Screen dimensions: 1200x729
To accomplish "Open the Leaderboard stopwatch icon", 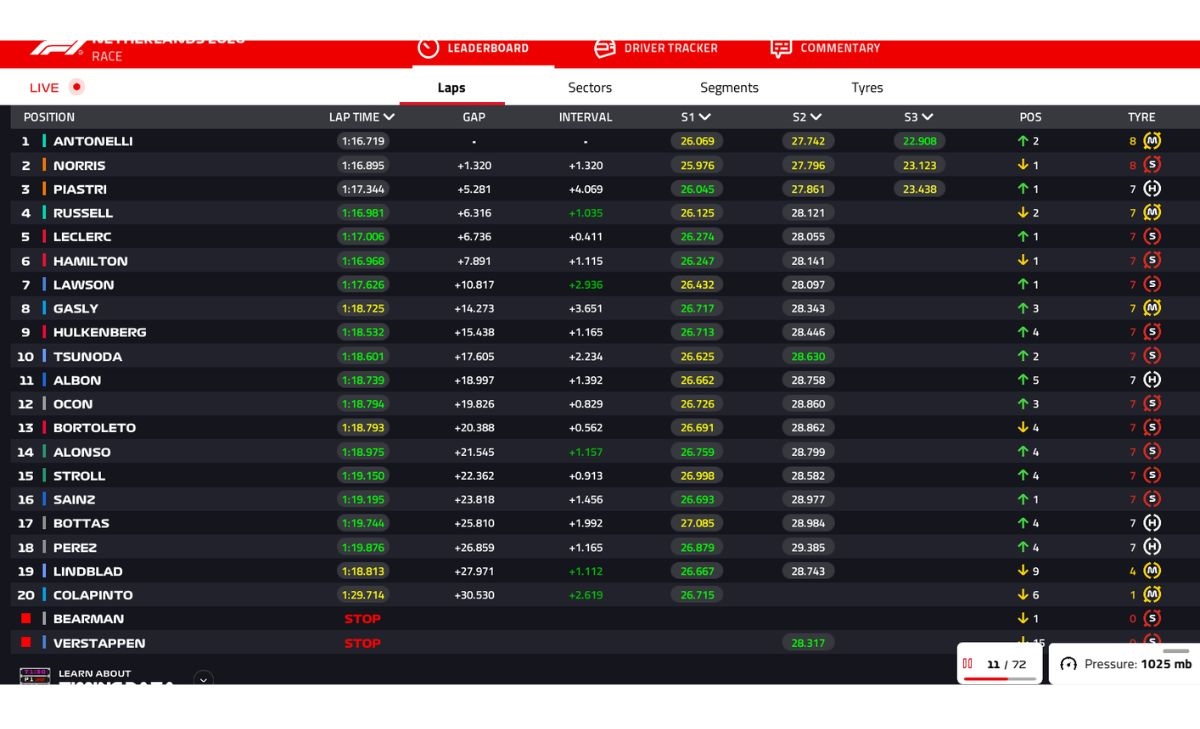I will pyautogui.click(x=428, y=48).
